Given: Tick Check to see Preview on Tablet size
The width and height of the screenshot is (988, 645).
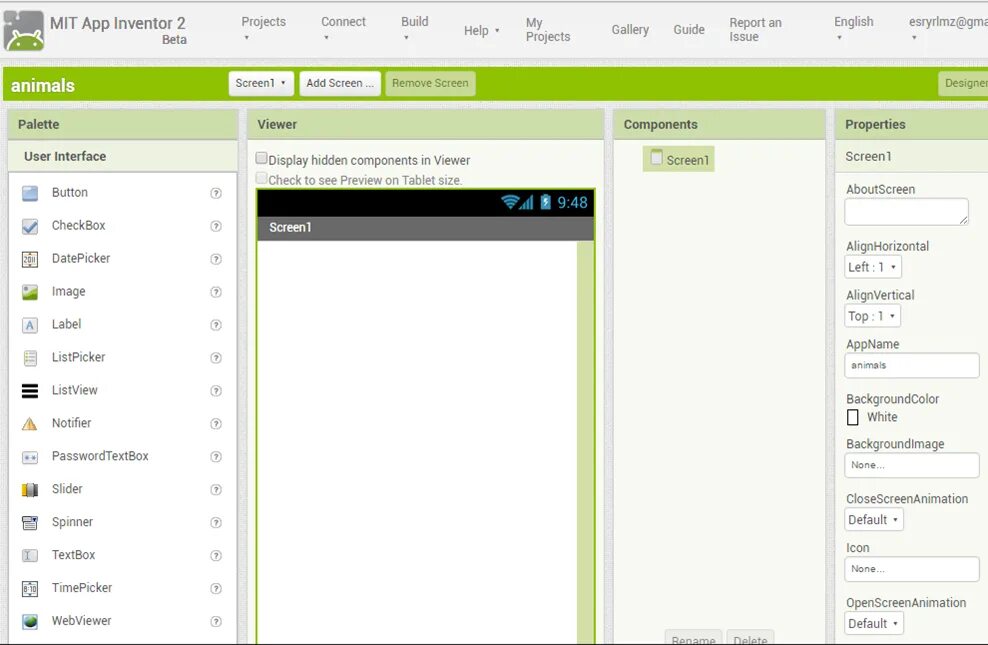Looking at the screenshot, I should click(261, 178).
